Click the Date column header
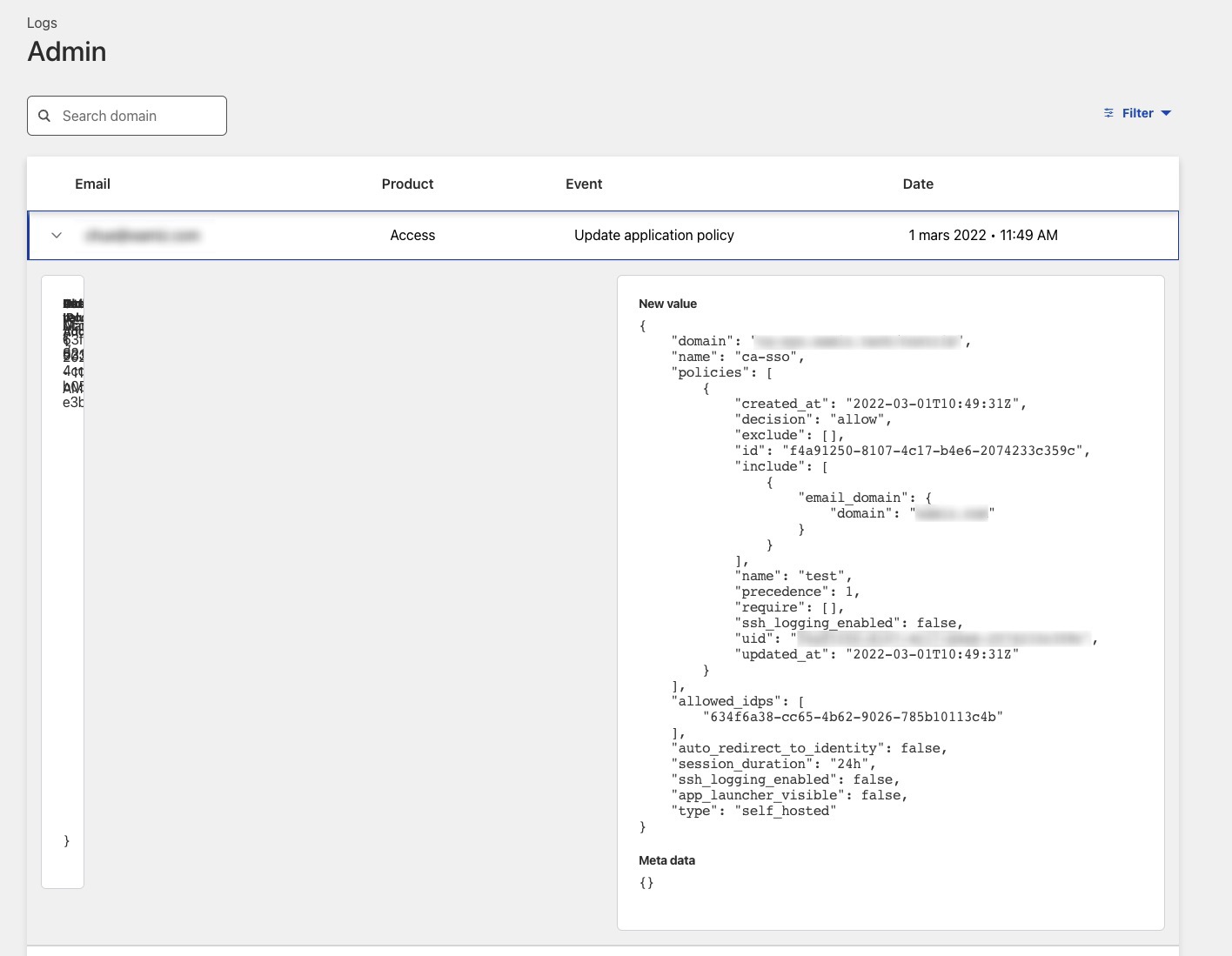The image size is (1232, 956). (x=918, y=184)
